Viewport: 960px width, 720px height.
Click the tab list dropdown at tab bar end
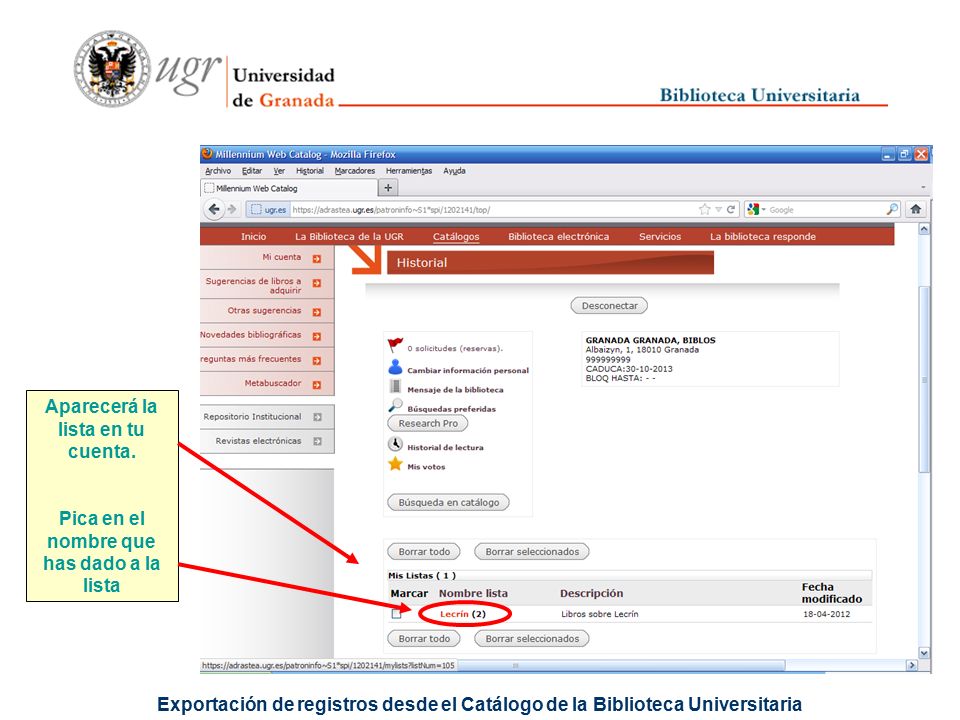(923, 187)
